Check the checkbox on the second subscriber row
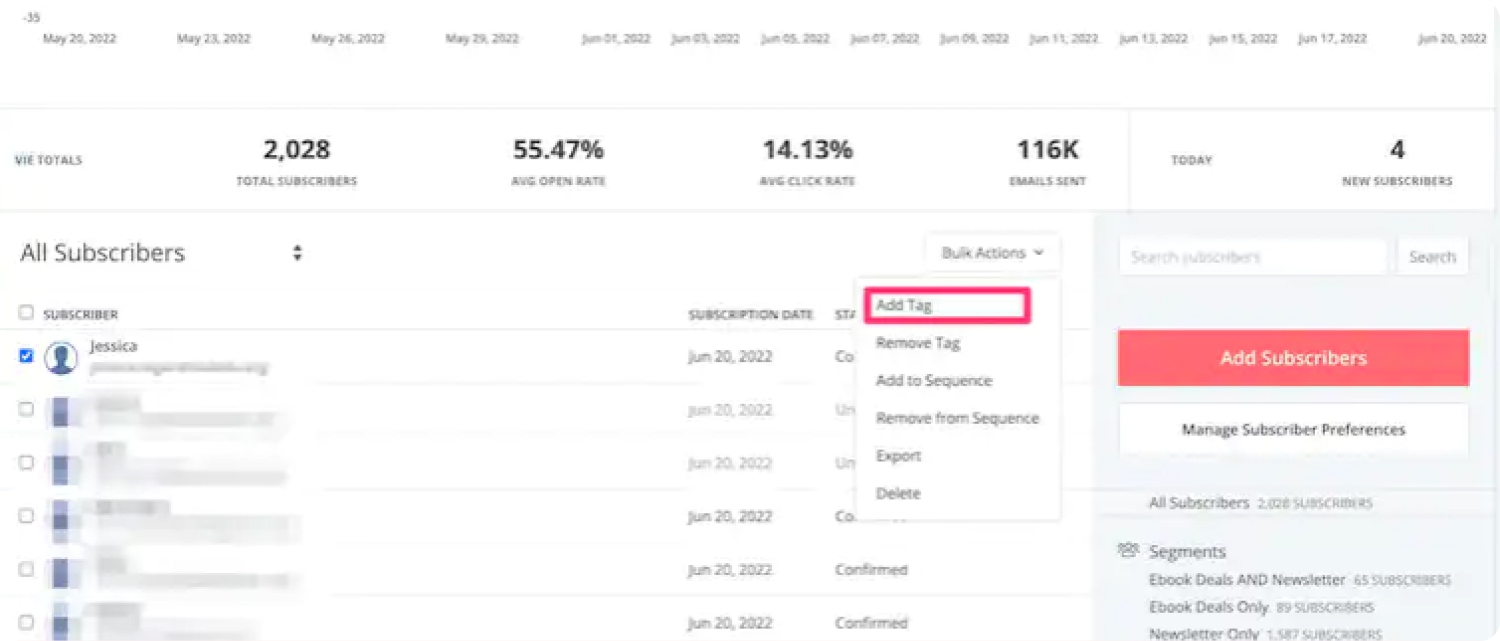 [26, 409]
